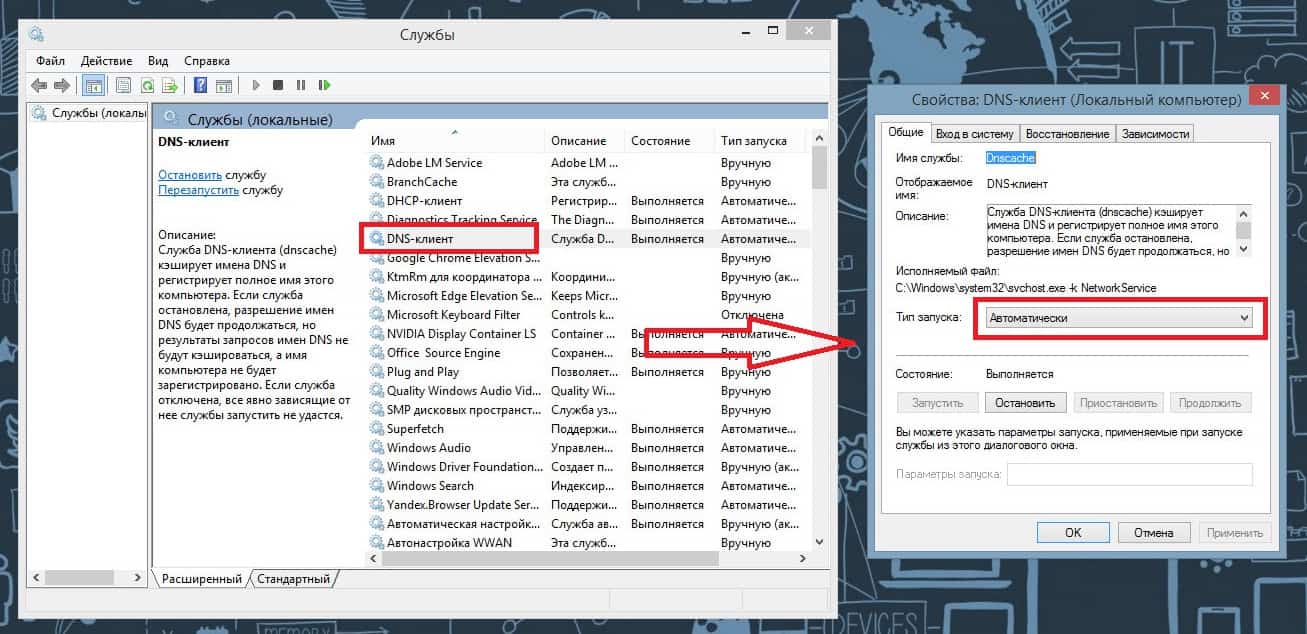Switch to the Вход в систему tab

[974, 134]
